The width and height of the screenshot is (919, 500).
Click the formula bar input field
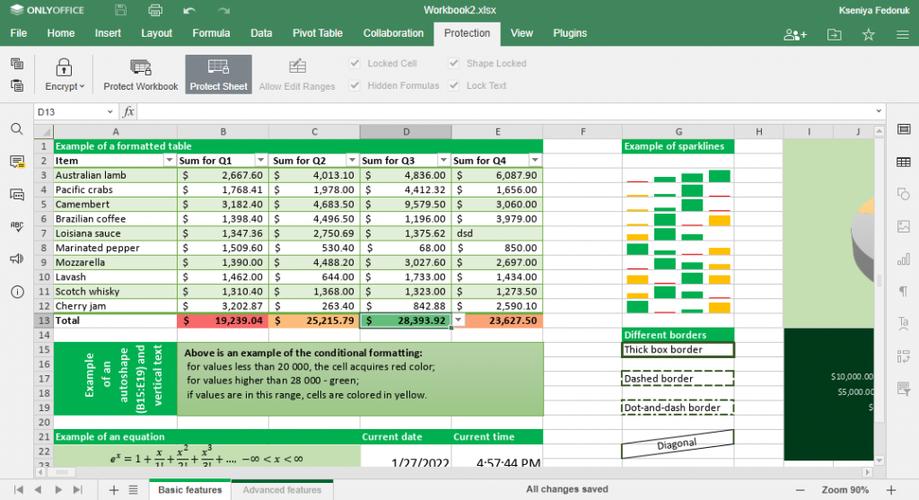tap(507, 111)
